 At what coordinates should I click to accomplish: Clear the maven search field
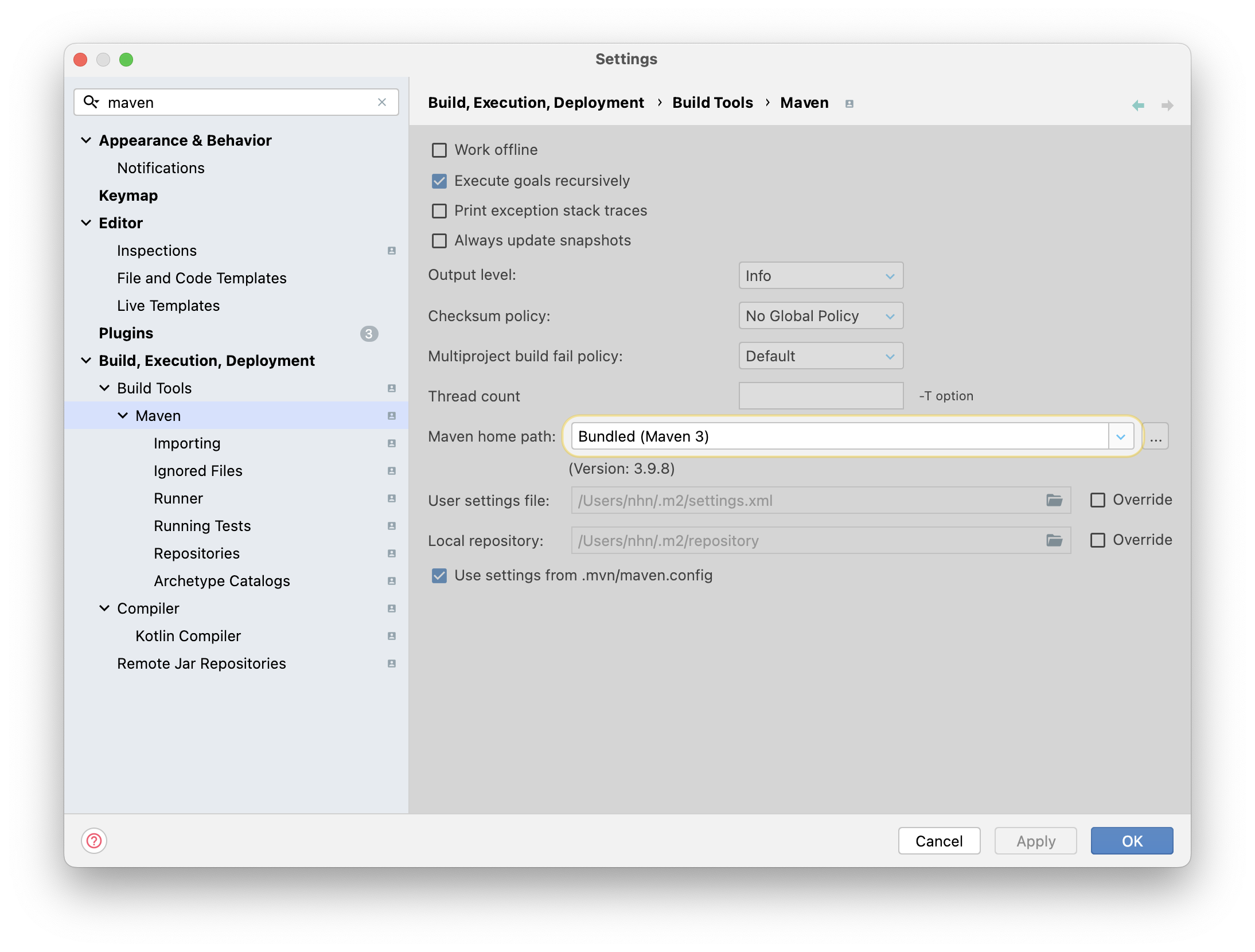pyautogui.click(x=382, y=102)
